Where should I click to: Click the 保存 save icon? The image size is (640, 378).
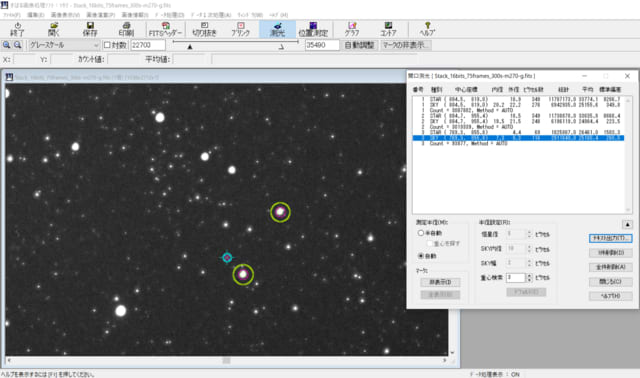coord(90,29)
